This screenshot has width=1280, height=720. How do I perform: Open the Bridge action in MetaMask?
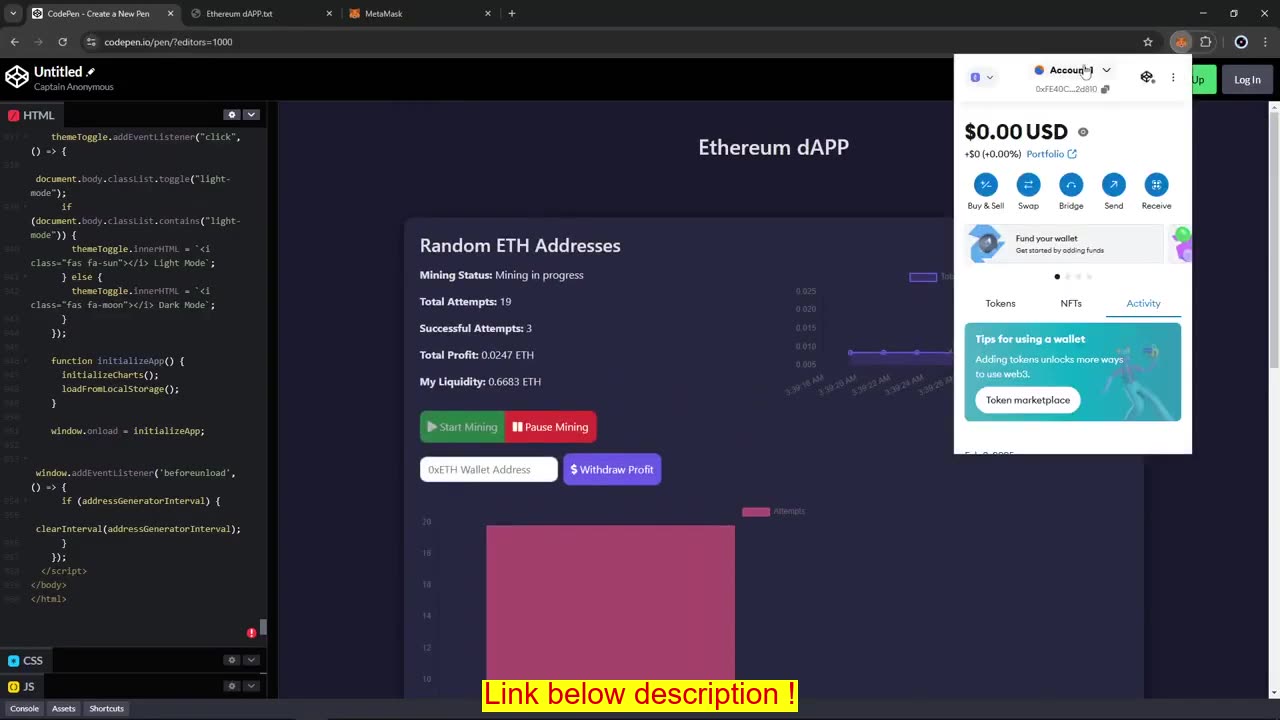(x=1071, y=185)
